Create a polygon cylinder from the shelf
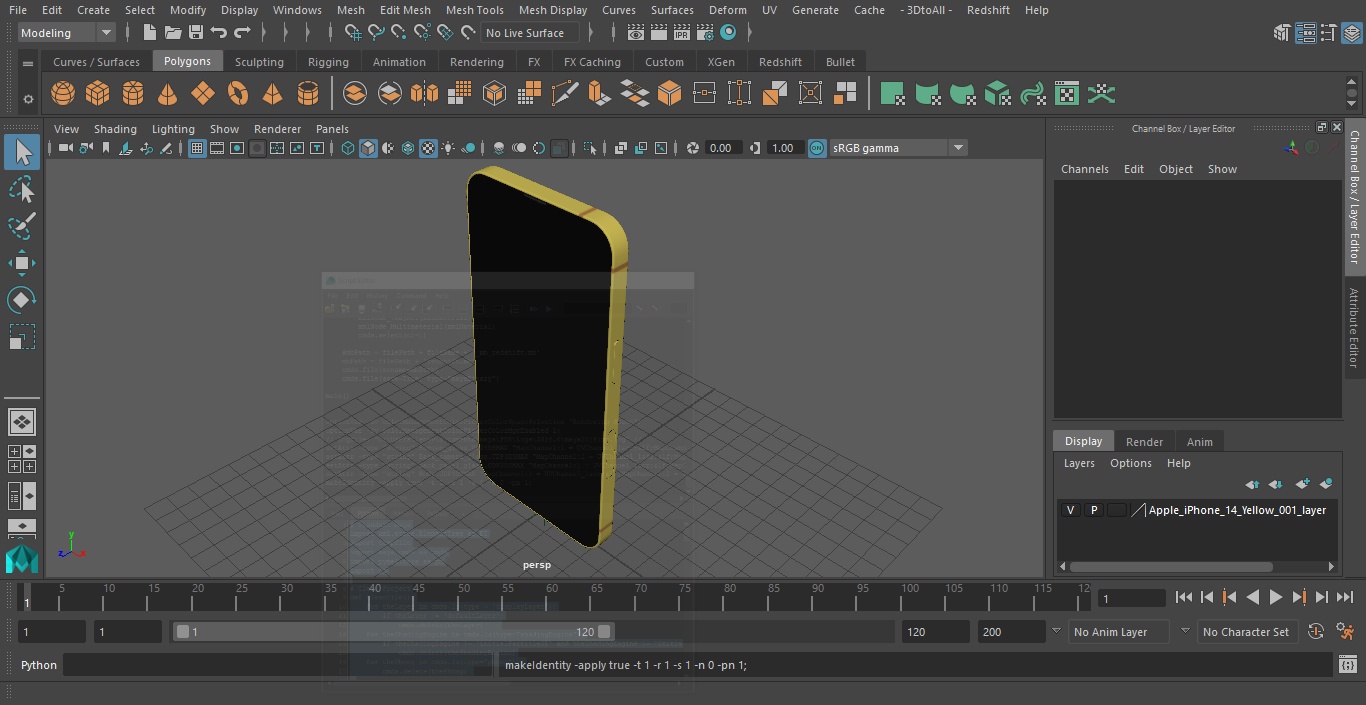The height and width of the screenshot is (705, 1366). (x=133, y=94)
